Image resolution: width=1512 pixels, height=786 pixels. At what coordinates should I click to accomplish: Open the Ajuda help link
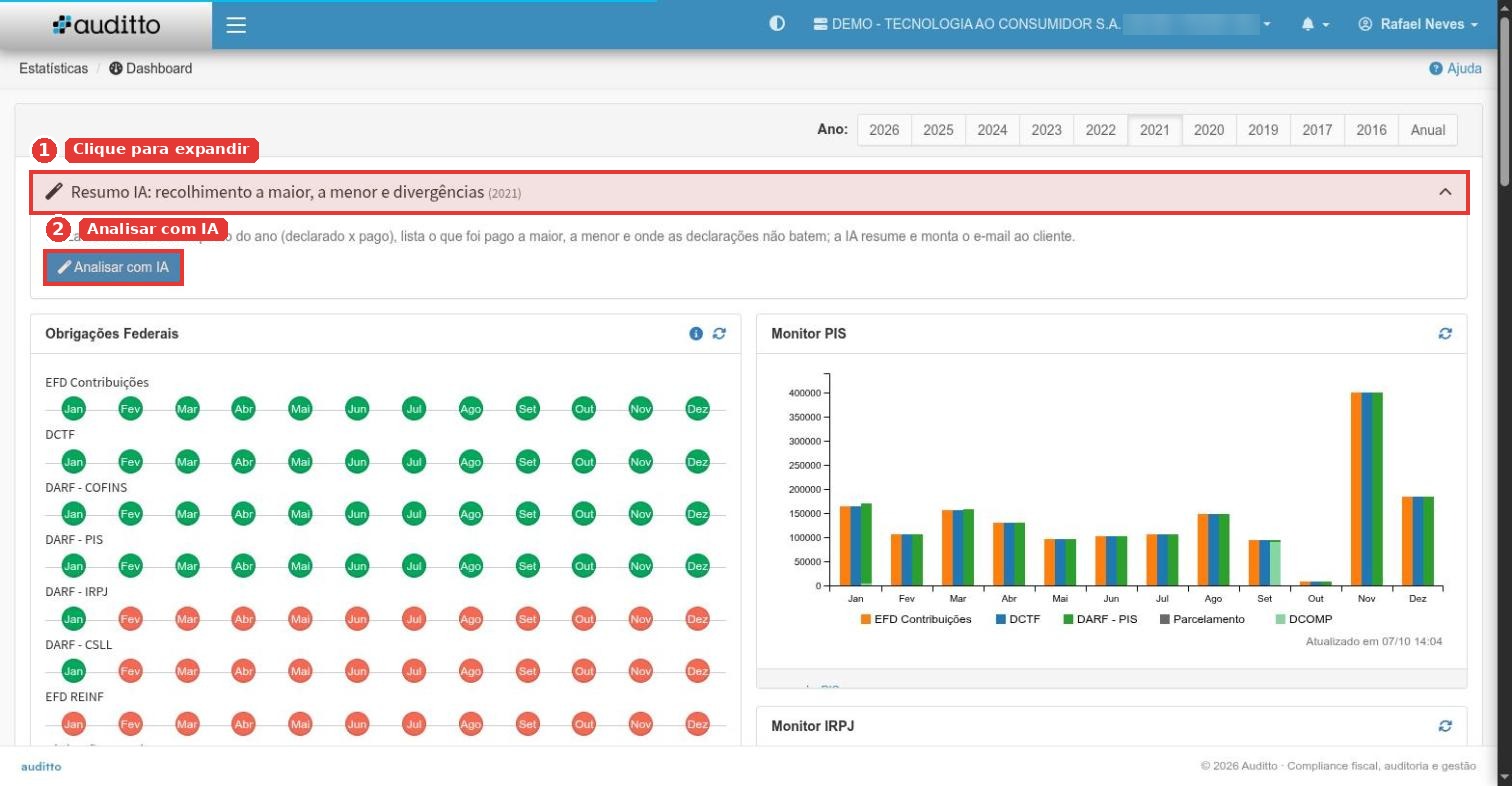tap(1456, 69)
